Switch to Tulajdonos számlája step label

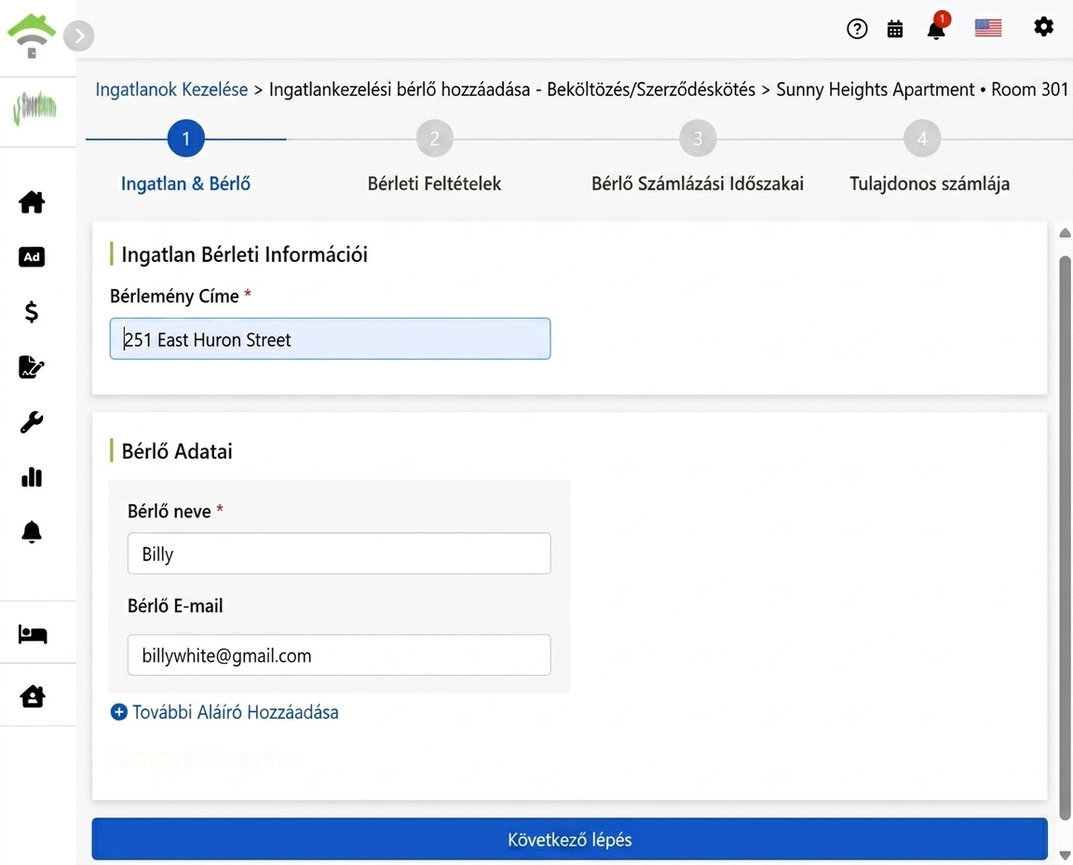click(929, 183)
